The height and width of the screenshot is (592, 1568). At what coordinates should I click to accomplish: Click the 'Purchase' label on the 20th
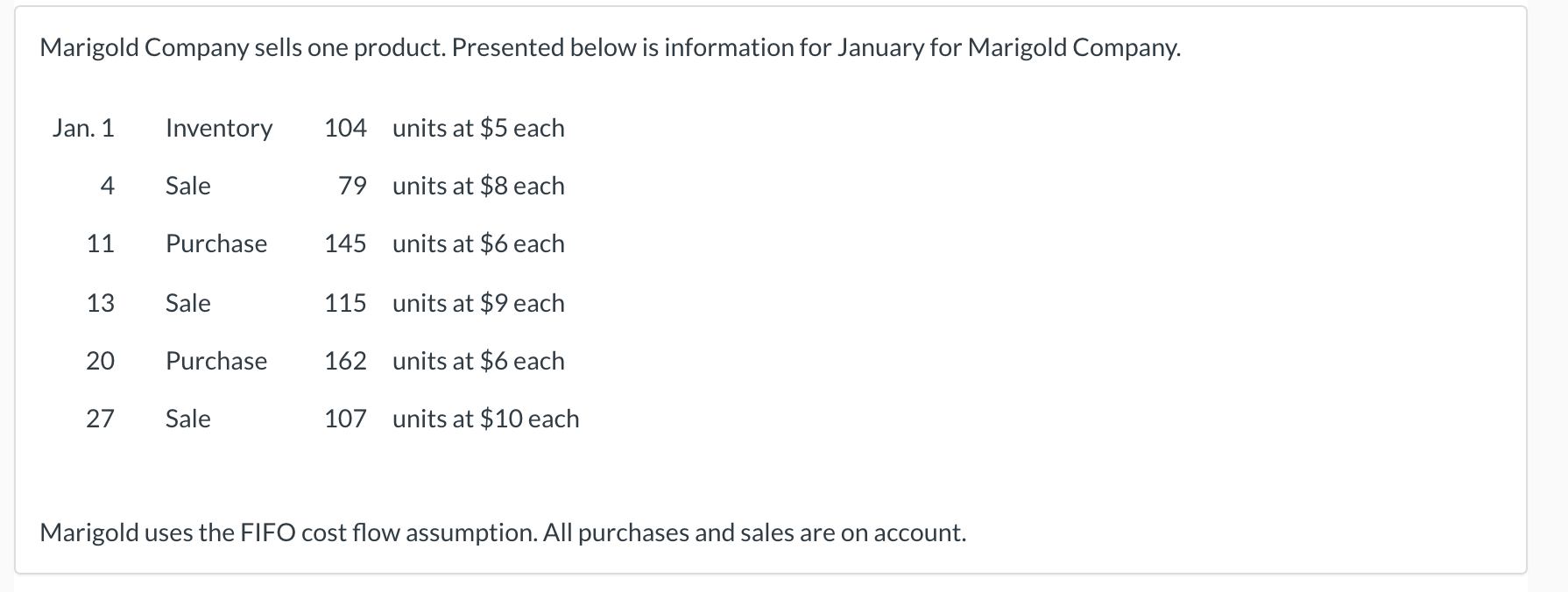coord(216,361)
